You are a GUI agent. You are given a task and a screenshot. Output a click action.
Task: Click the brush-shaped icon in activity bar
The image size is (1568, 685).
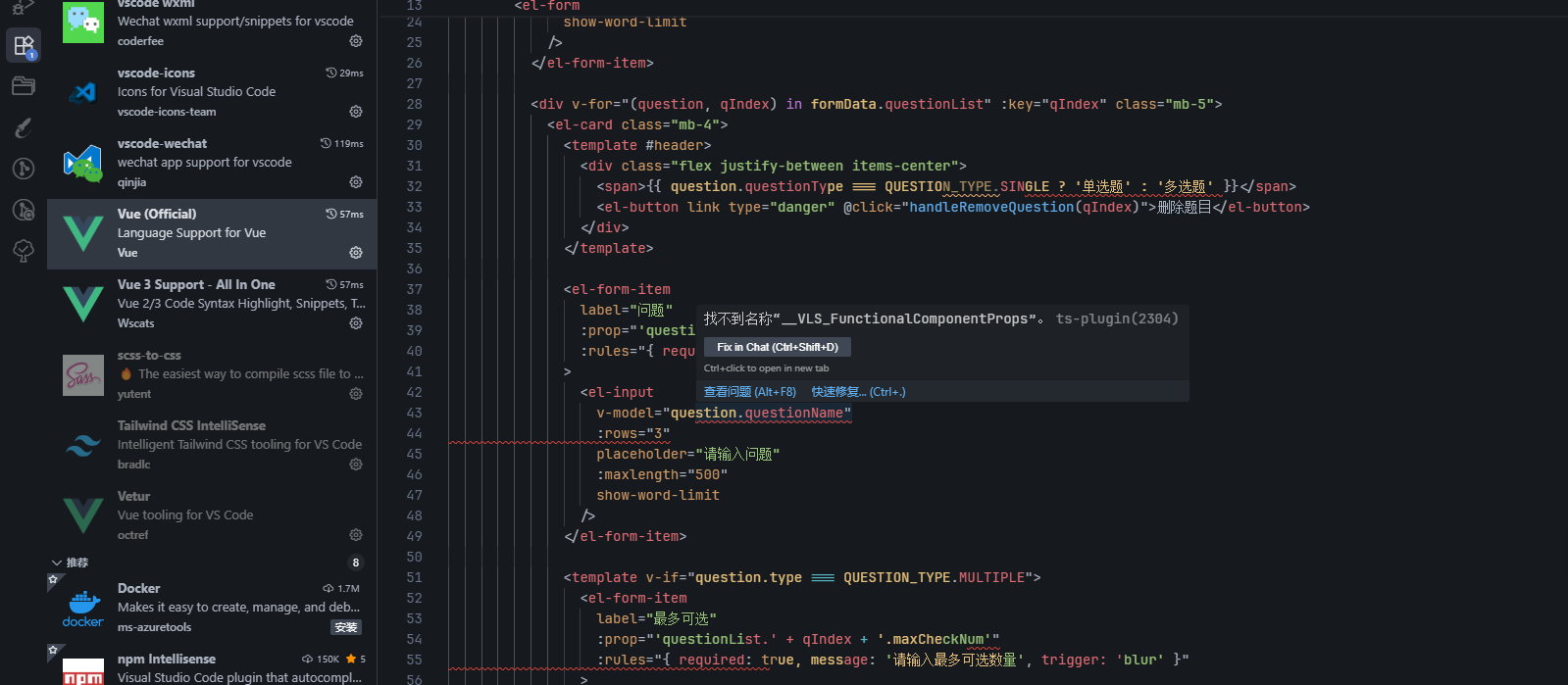(24, 127)
